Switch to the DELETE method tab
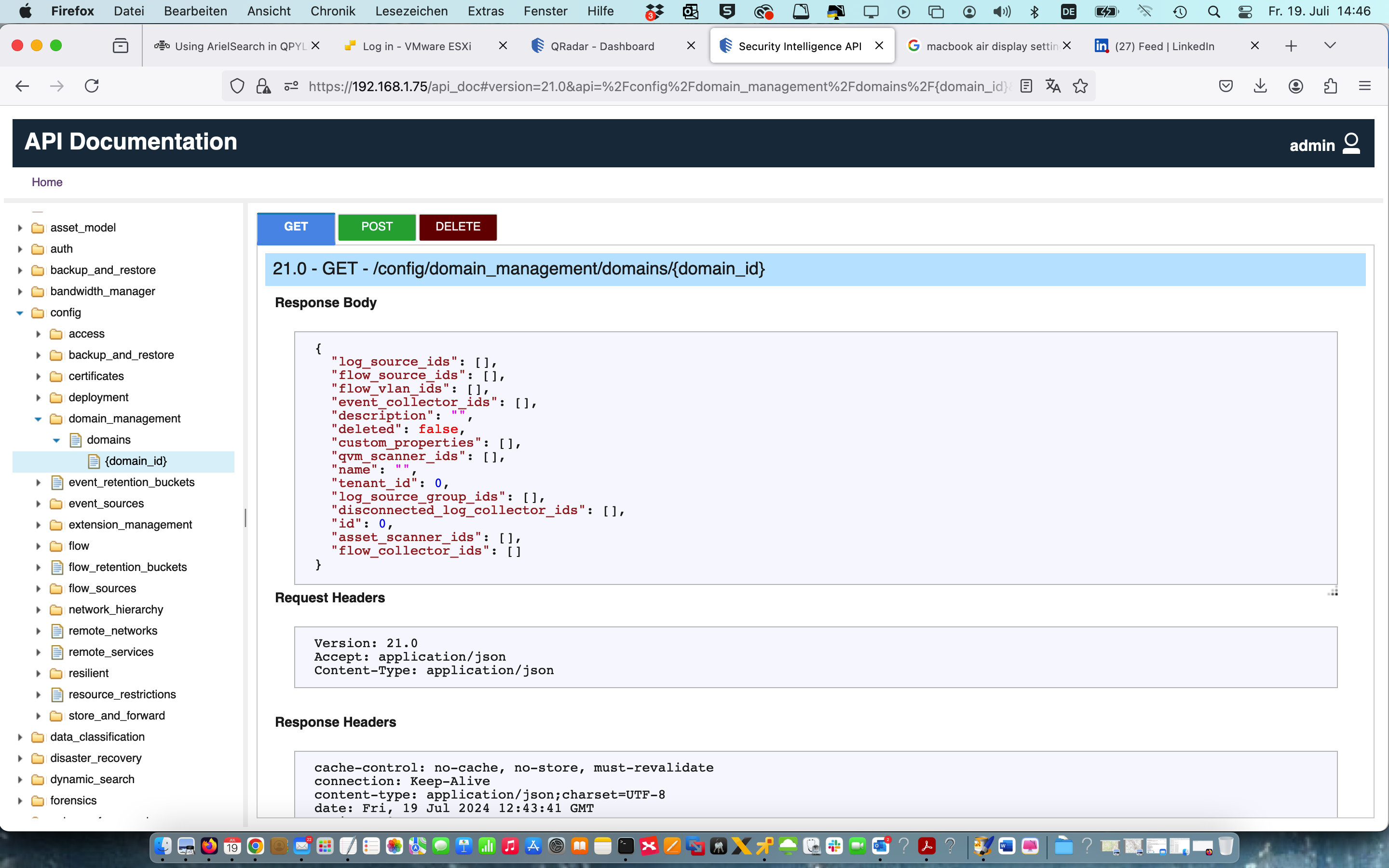Screen dimensions: 1389x868 (457, 227)
